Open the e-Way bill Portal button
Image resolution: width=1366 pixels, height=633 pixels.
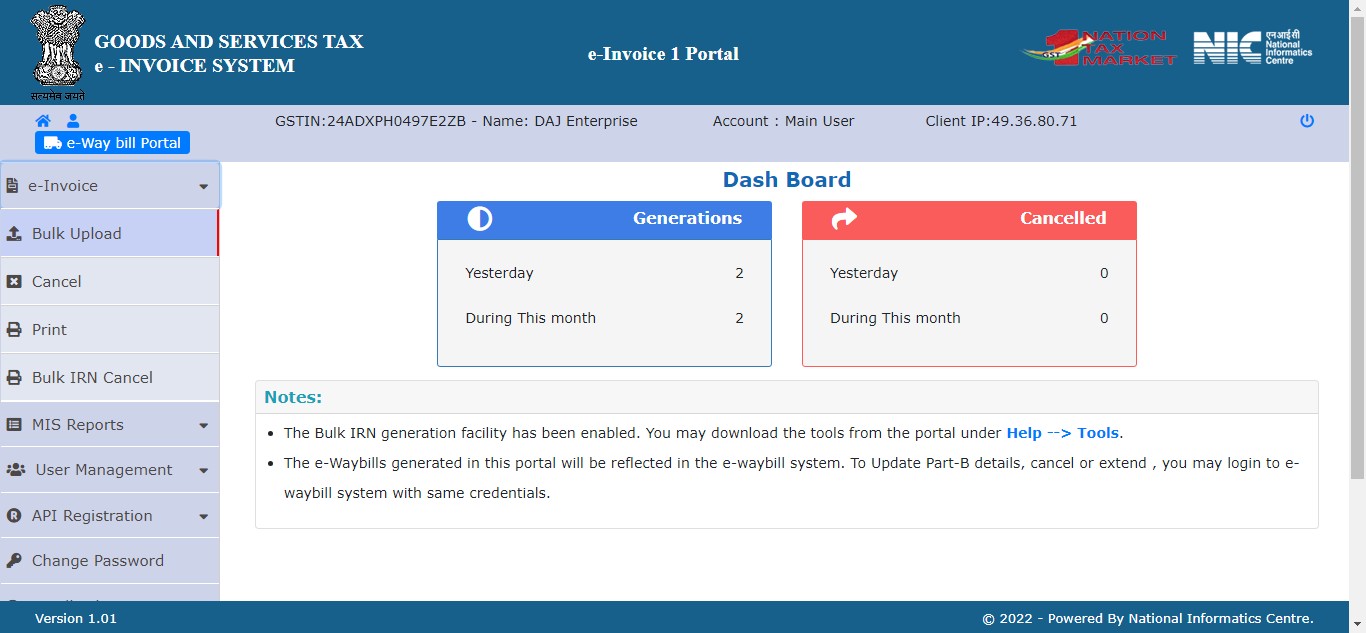[112, 142]
